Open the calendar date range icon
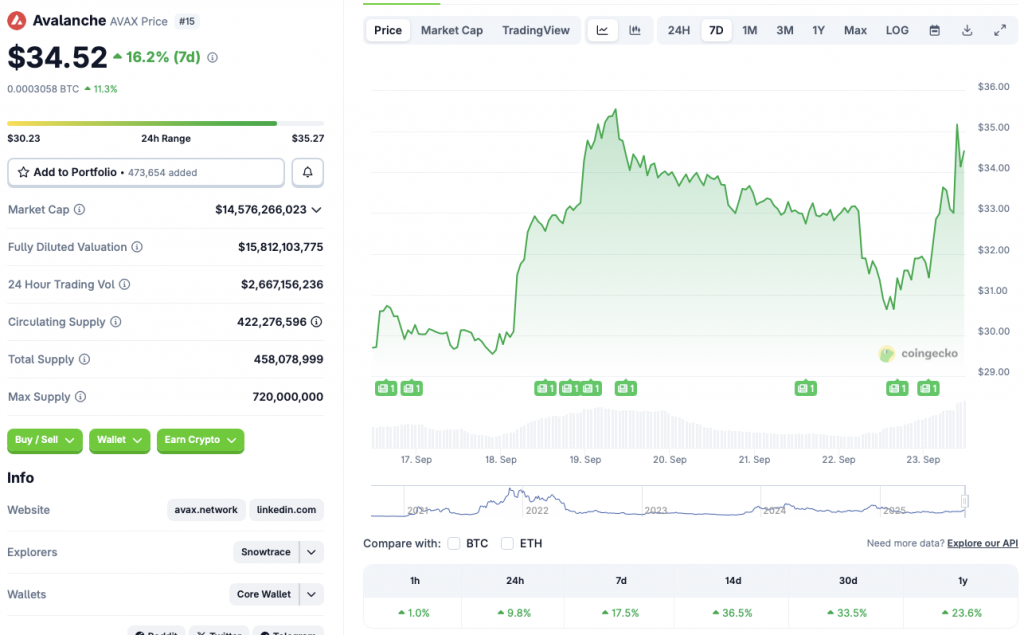The height and width of the screenshot is (635, 1024). click(935, 30)
